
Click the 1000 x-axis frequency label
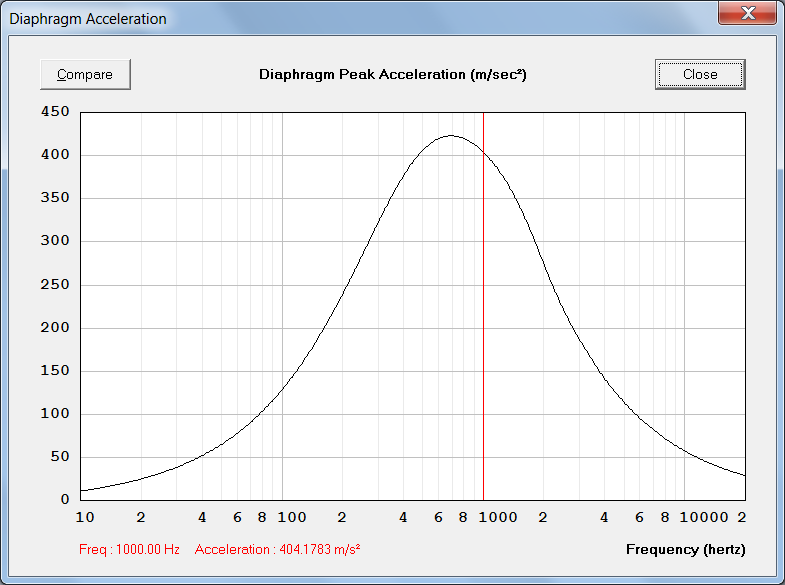pos(498,517)
